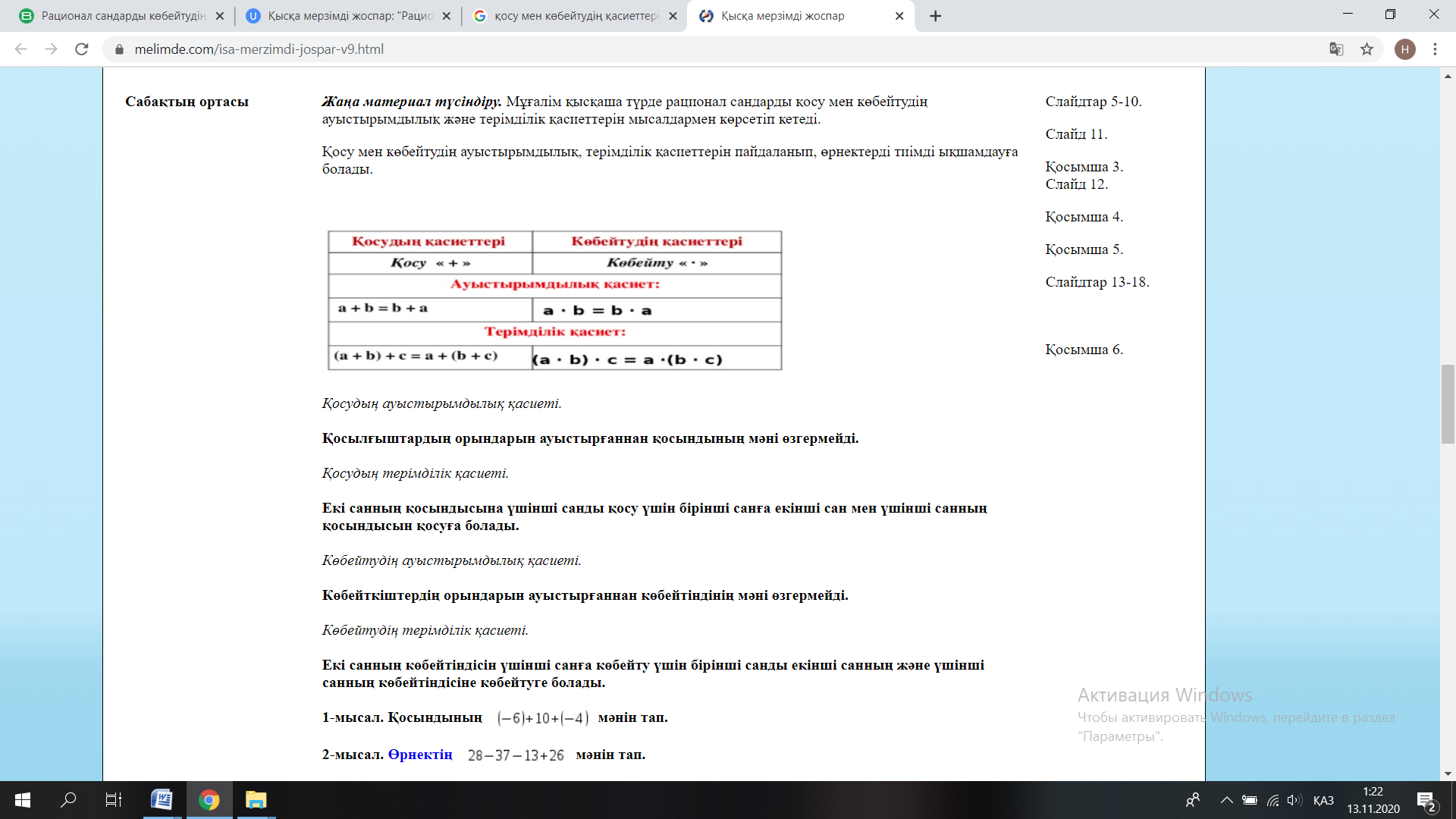Open the Chrome profile avatar H
Image resolution: width=1456 pixels, height=819 pixels.
click(x=1404, y=49)
